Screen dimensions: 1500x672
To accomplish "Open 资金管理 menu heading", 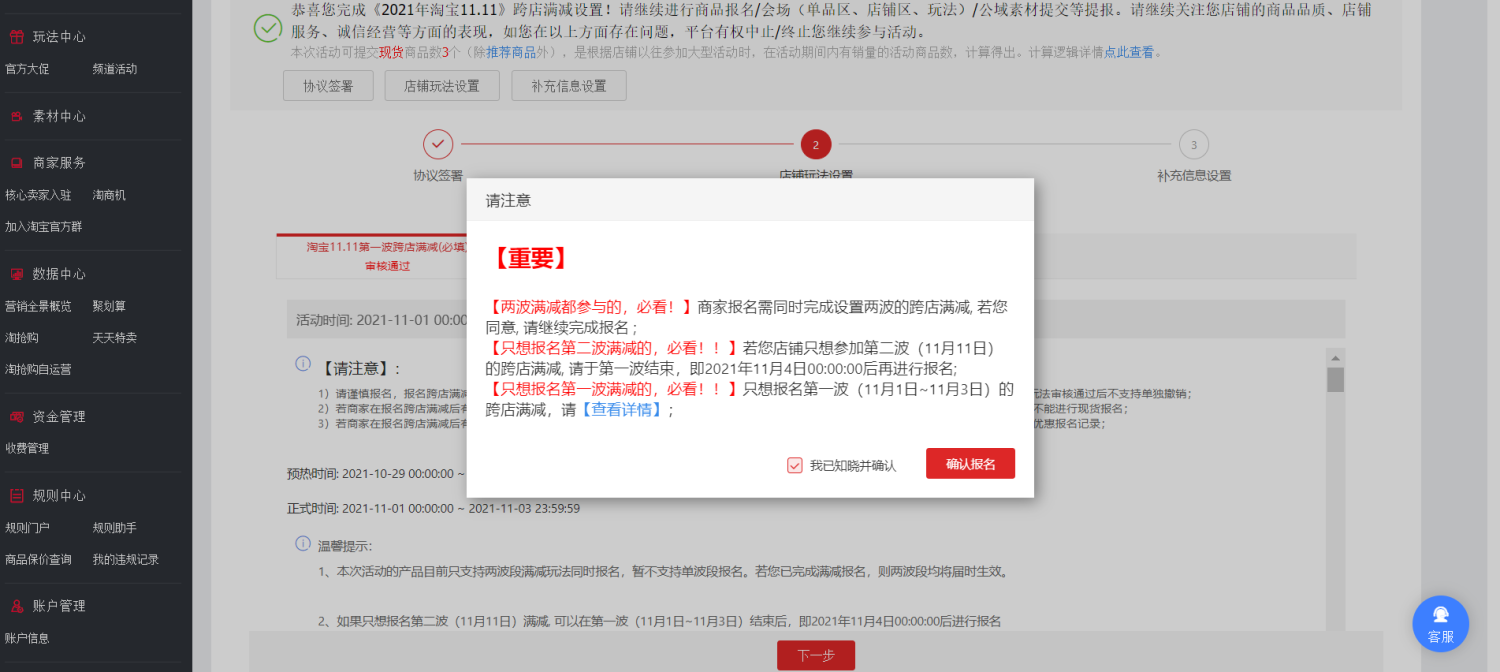I will [x=59, y=417].
